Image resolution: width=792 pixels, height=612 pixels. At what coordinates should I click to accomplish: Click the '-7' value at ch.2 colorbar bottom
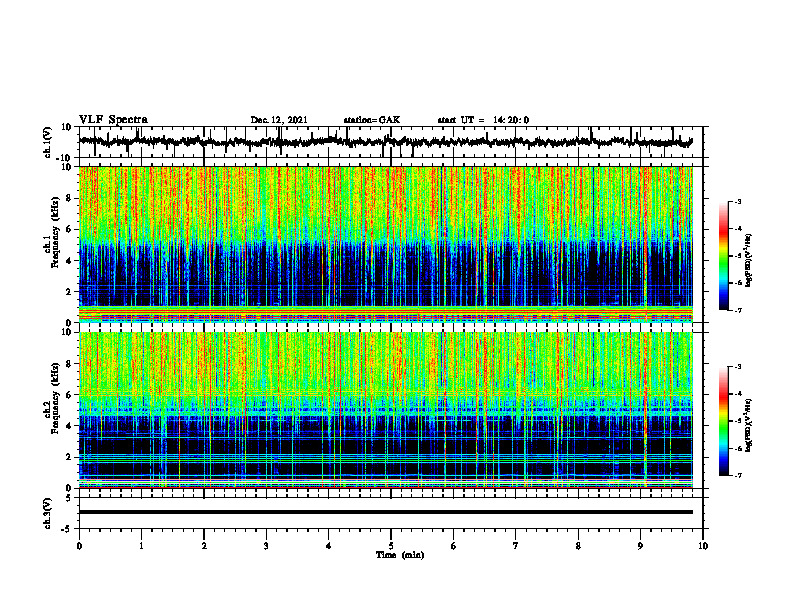[738, 475]
